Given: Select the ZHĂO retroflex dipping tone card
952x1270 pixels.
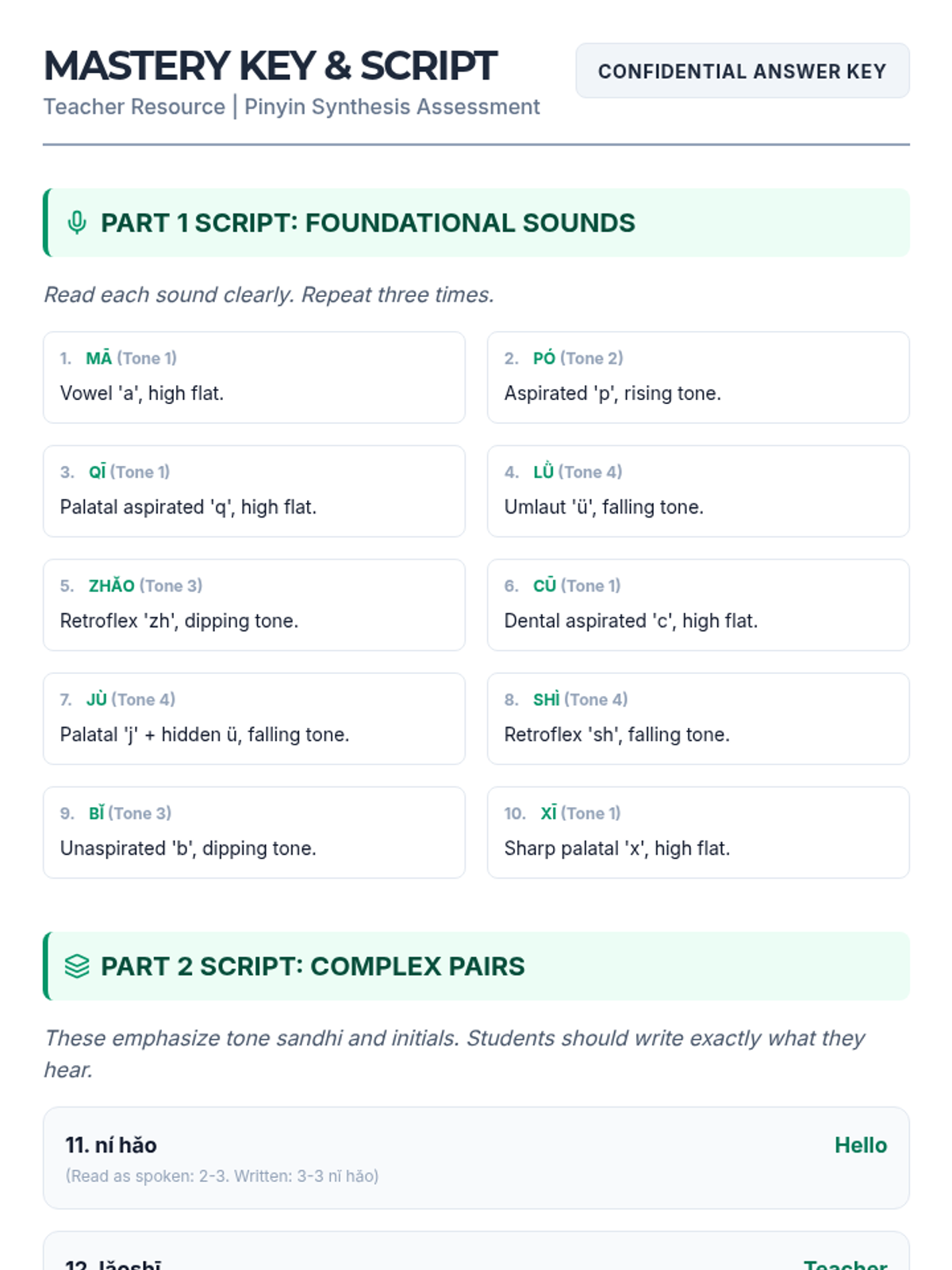Looking at the screenshot, I should (254, 604).
